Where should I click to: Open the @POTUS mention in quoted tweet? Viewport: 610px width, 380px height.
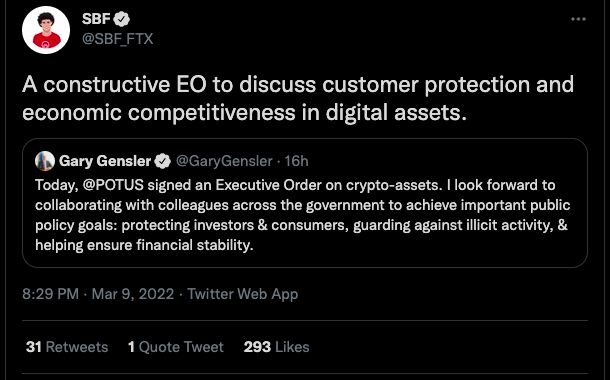tap(113, 185)
